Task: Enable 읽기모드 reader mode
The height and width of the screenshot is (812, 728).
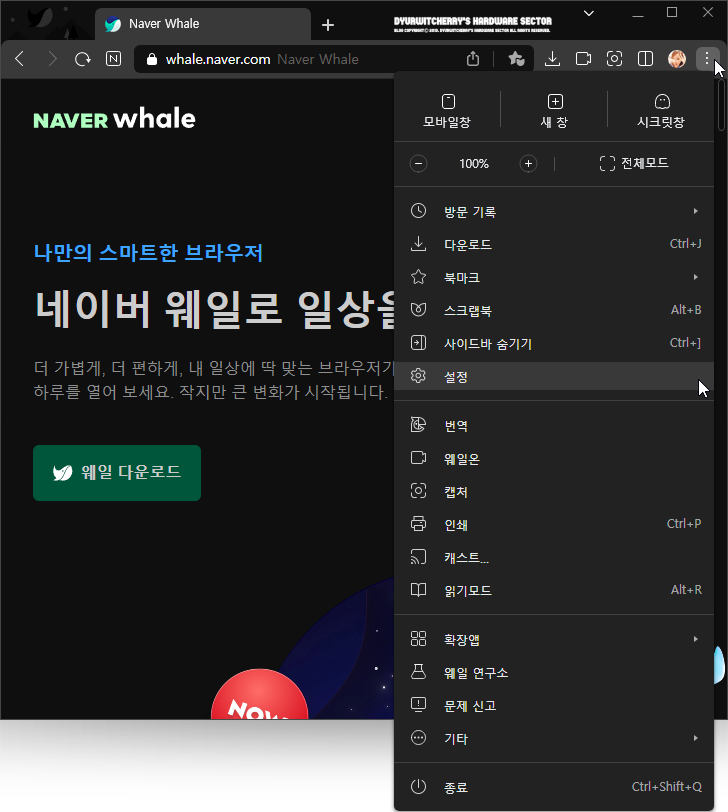Action: pyautogui.click(x=554, y=590)
